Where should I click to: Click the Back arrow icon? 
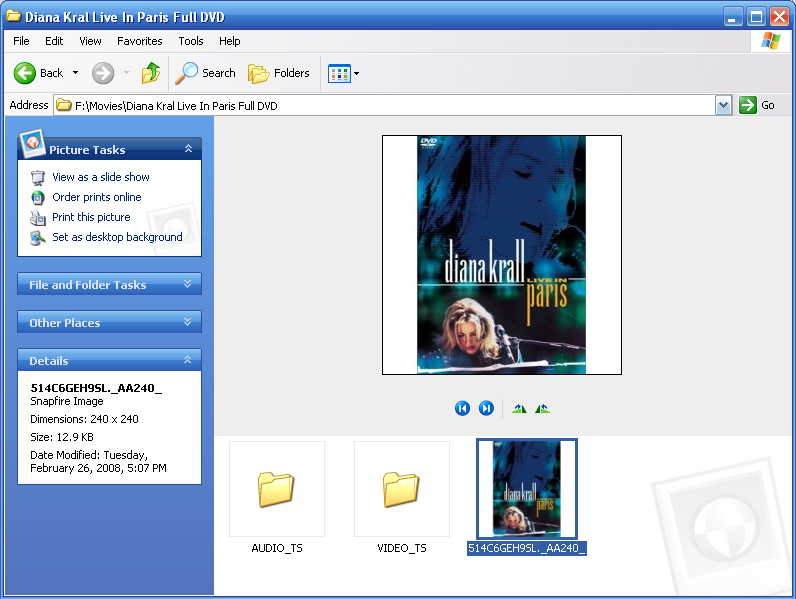[x=24, y=73]
